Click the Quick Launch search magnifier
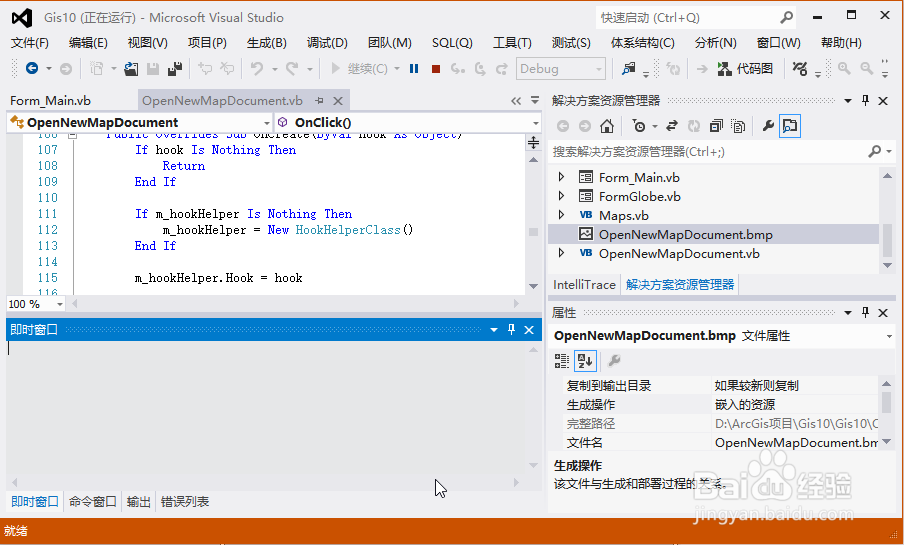The width and height of the screenshot is (904, 545). pos(786,18)
